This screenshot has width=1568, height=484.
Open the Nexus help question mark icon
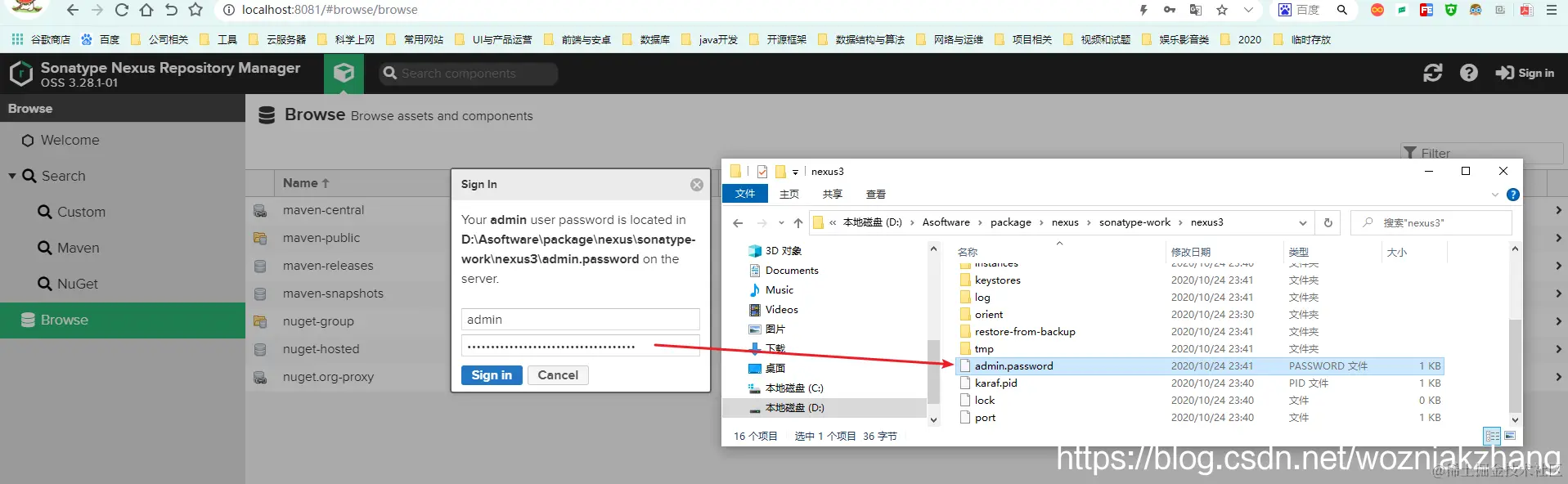point(1469,73)
